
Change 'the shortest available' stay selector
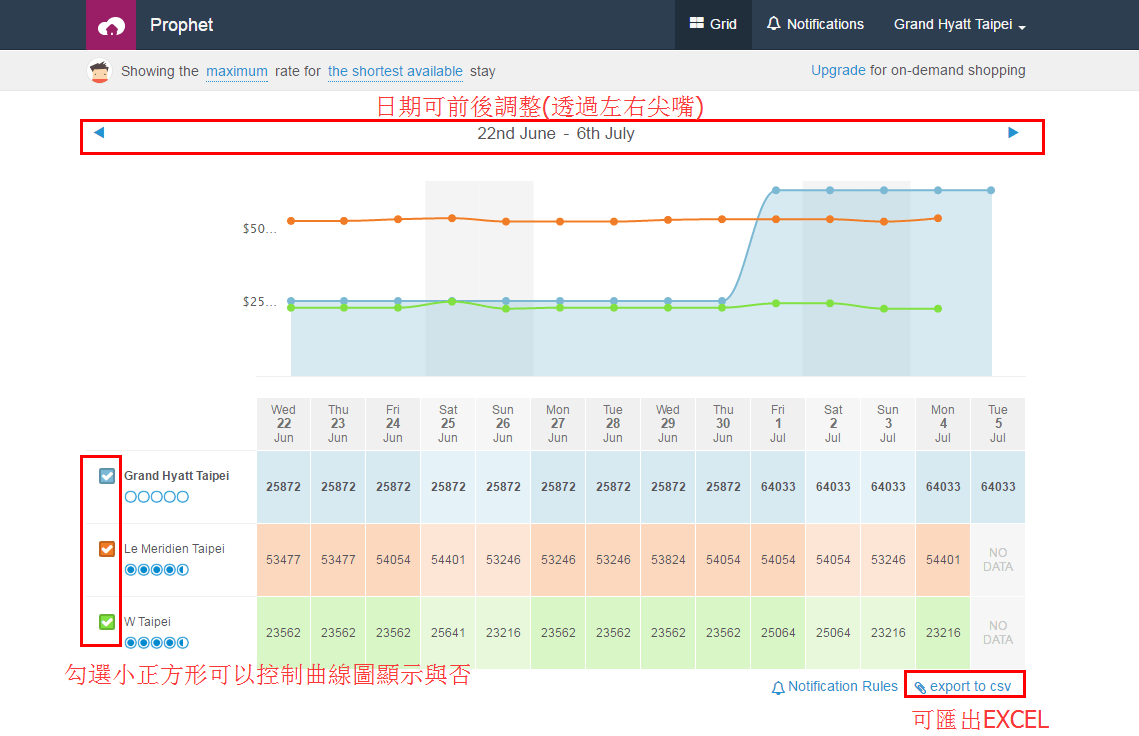[395, 71]
